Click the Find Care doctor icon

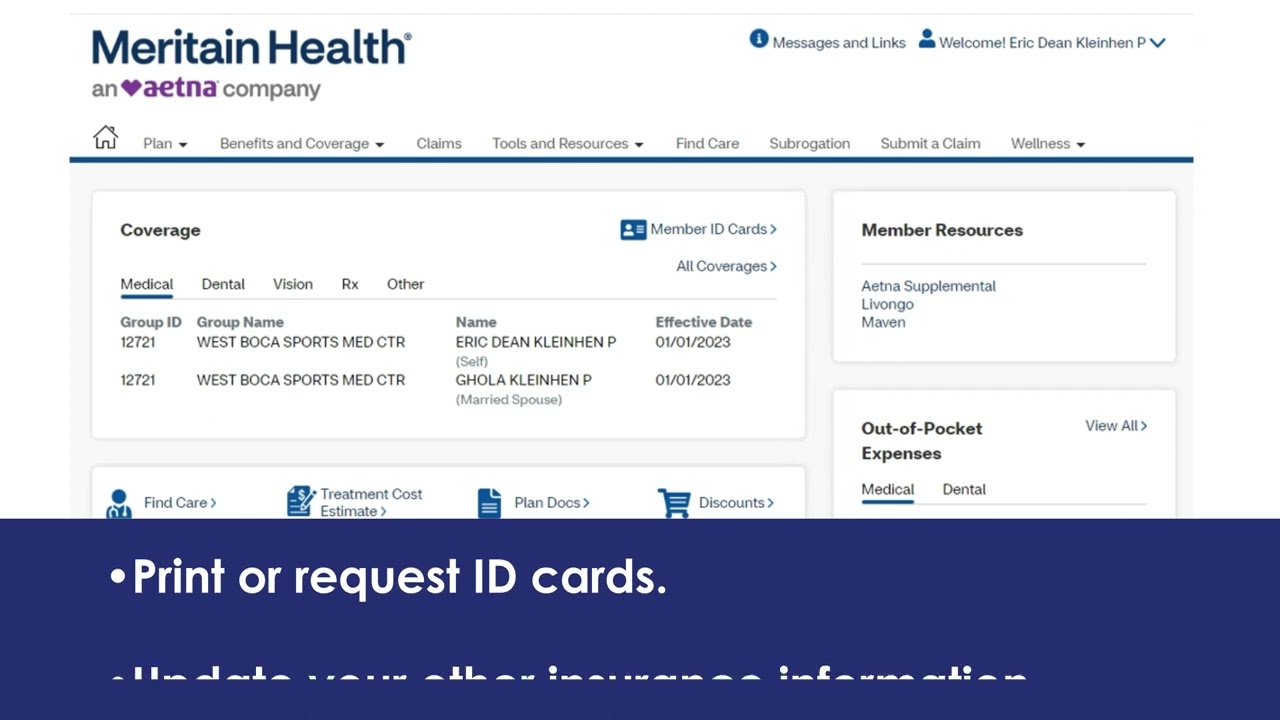click(119, 503)
